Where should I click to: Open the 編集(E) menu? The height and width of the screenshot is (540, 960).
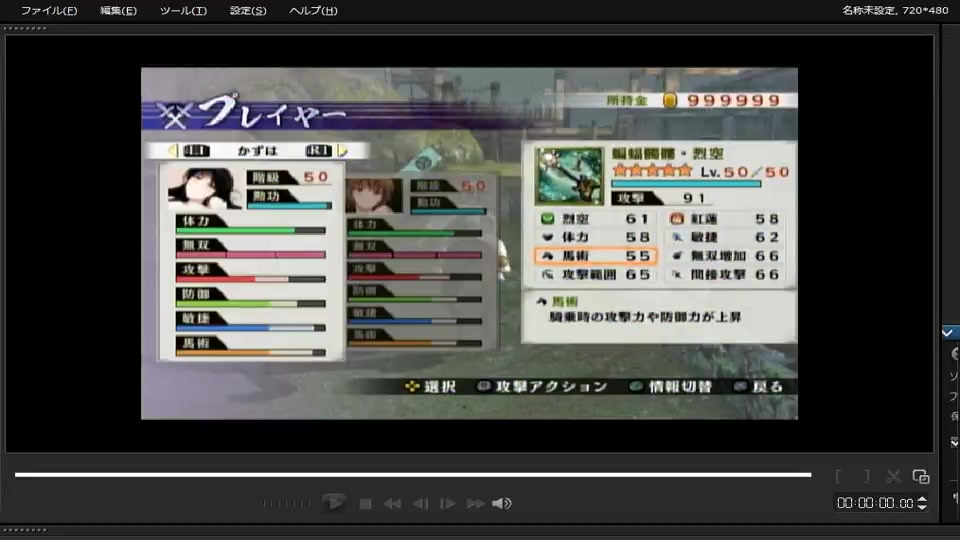[118, 10]
